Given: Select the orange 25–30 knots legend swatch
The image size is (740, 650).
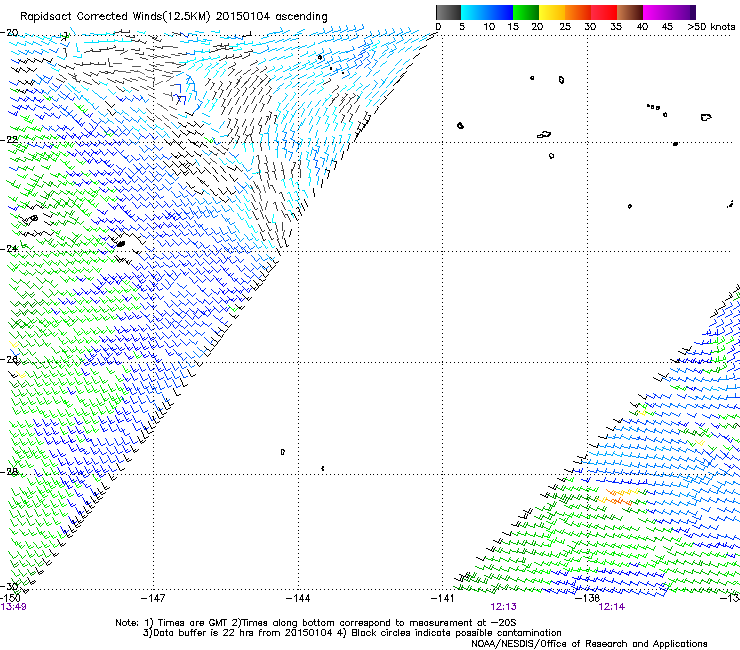Looking at the screenshot, I should pos(578,12).
